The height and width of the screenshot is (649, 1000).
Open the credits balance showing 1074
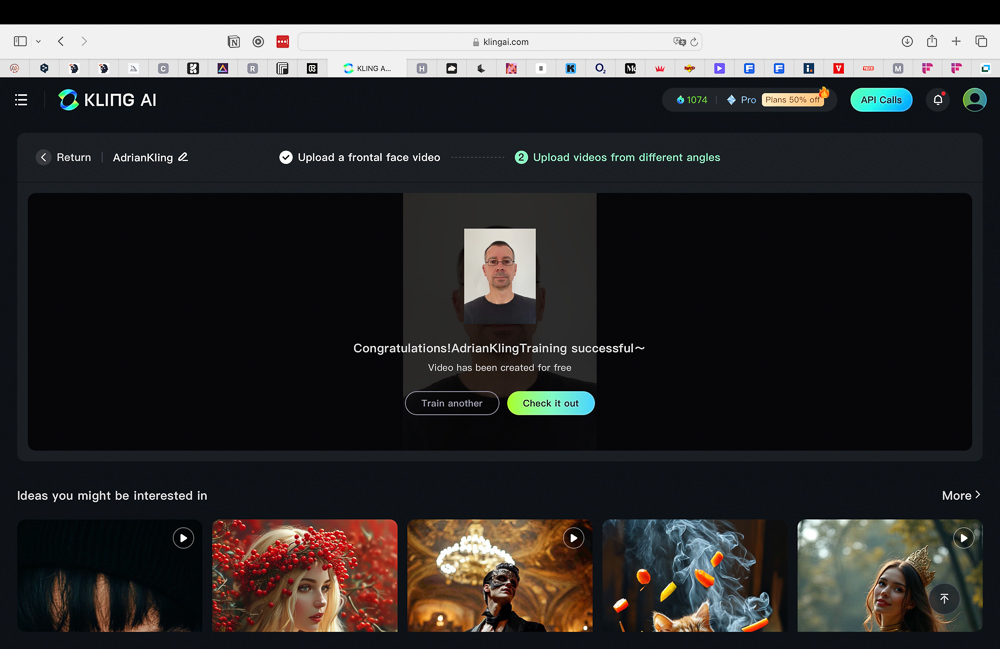(692, 100)
